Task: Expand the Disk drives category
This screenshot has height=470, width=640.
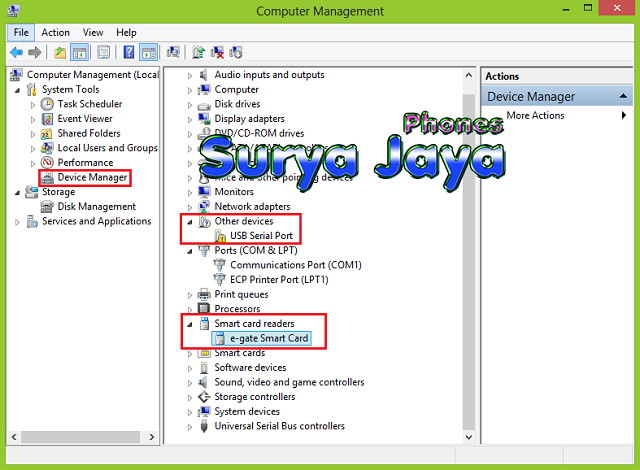Action: point(190,105)
